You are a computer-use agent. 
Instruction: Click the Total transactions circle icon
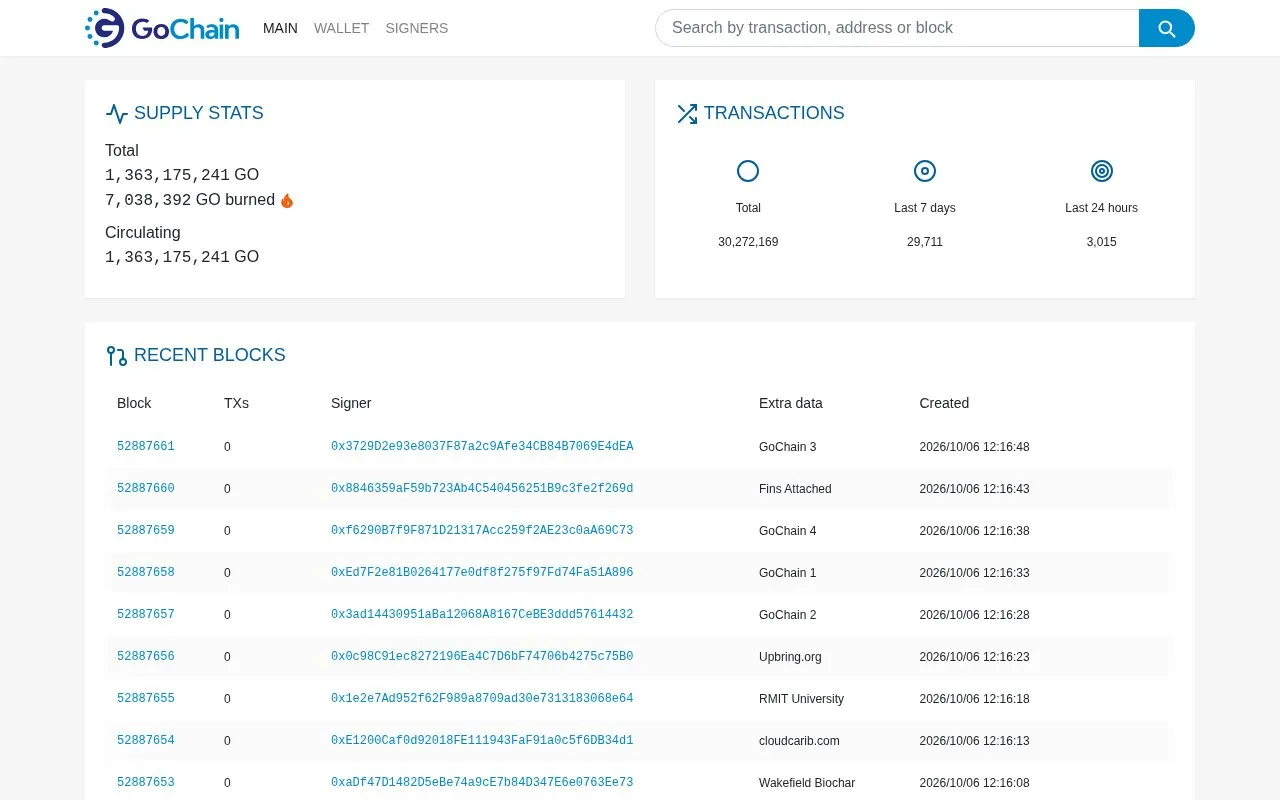point(748,171)
